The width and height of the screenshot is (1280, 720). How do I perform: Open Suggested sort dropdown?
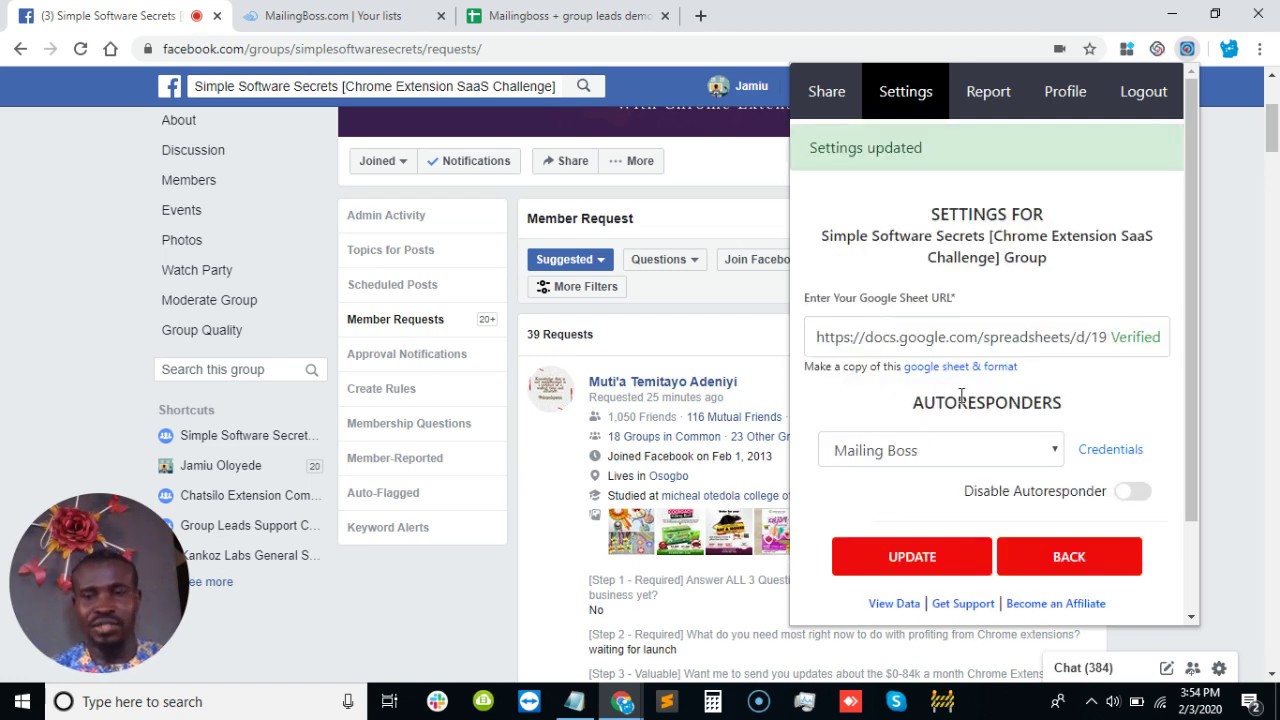coord(570,259)
